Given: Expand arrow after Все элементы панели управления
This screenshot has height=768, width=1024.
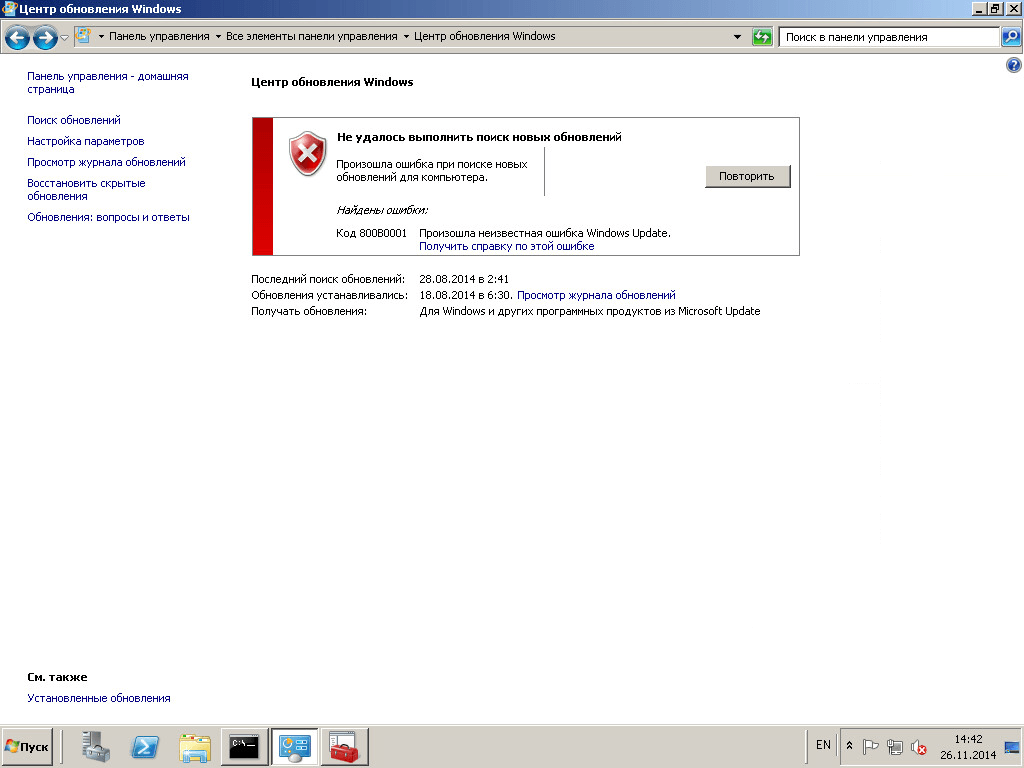Looking at the screenshot, I should pyautogui.click(x=406, y=37).
